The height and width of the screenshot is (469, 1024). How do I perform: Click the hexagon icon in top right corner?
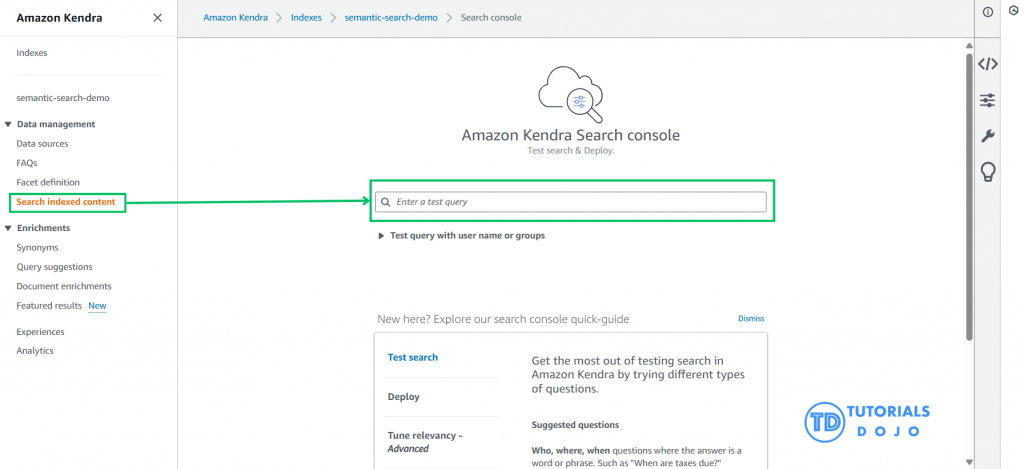1013,12
